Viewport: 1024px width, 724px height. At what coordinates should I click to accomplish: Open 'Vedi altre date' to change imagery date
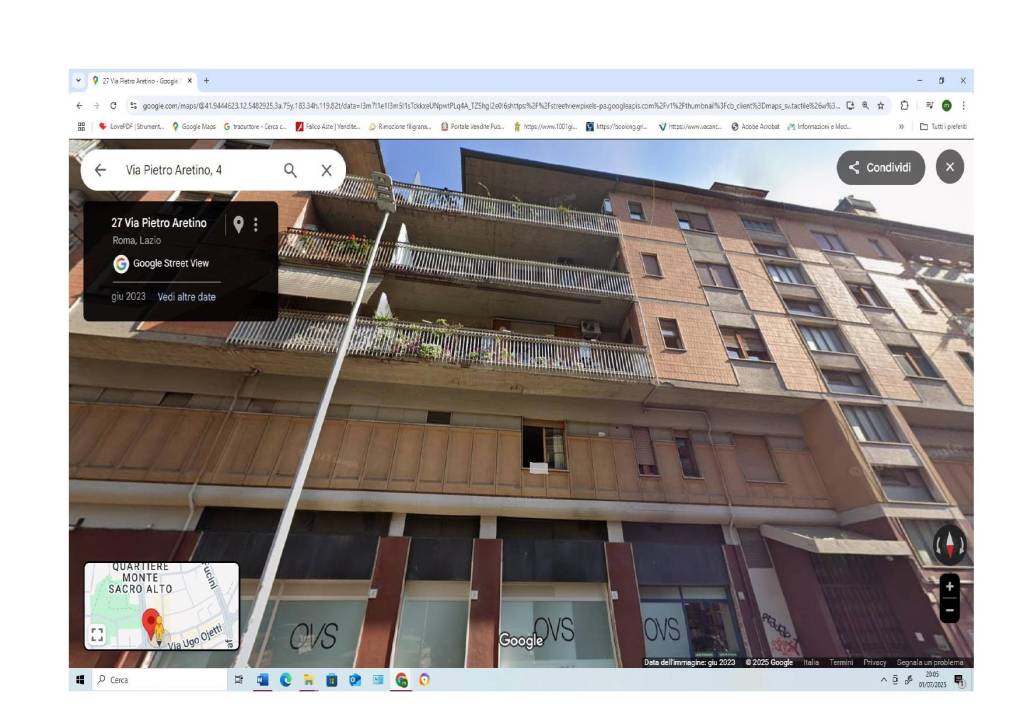189,297
